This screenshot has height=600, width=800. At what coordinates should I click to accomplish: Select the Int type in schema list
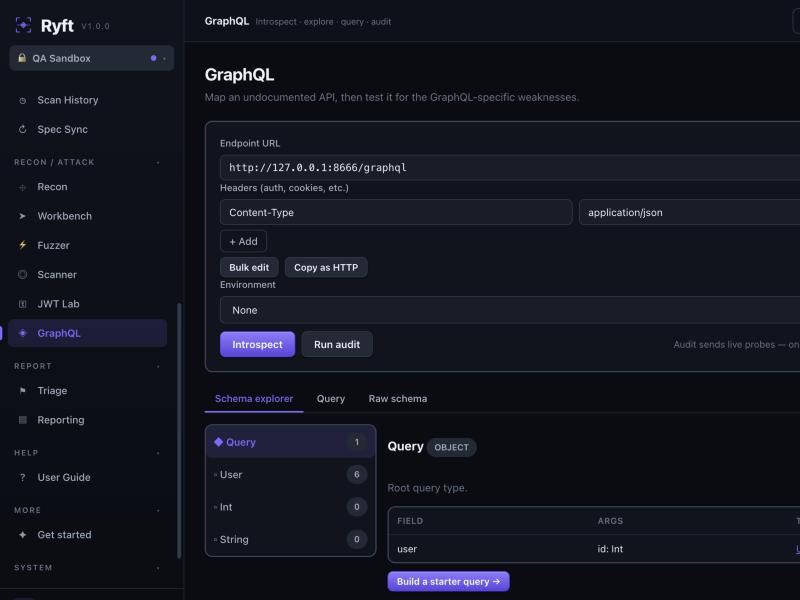pos(290,507)
